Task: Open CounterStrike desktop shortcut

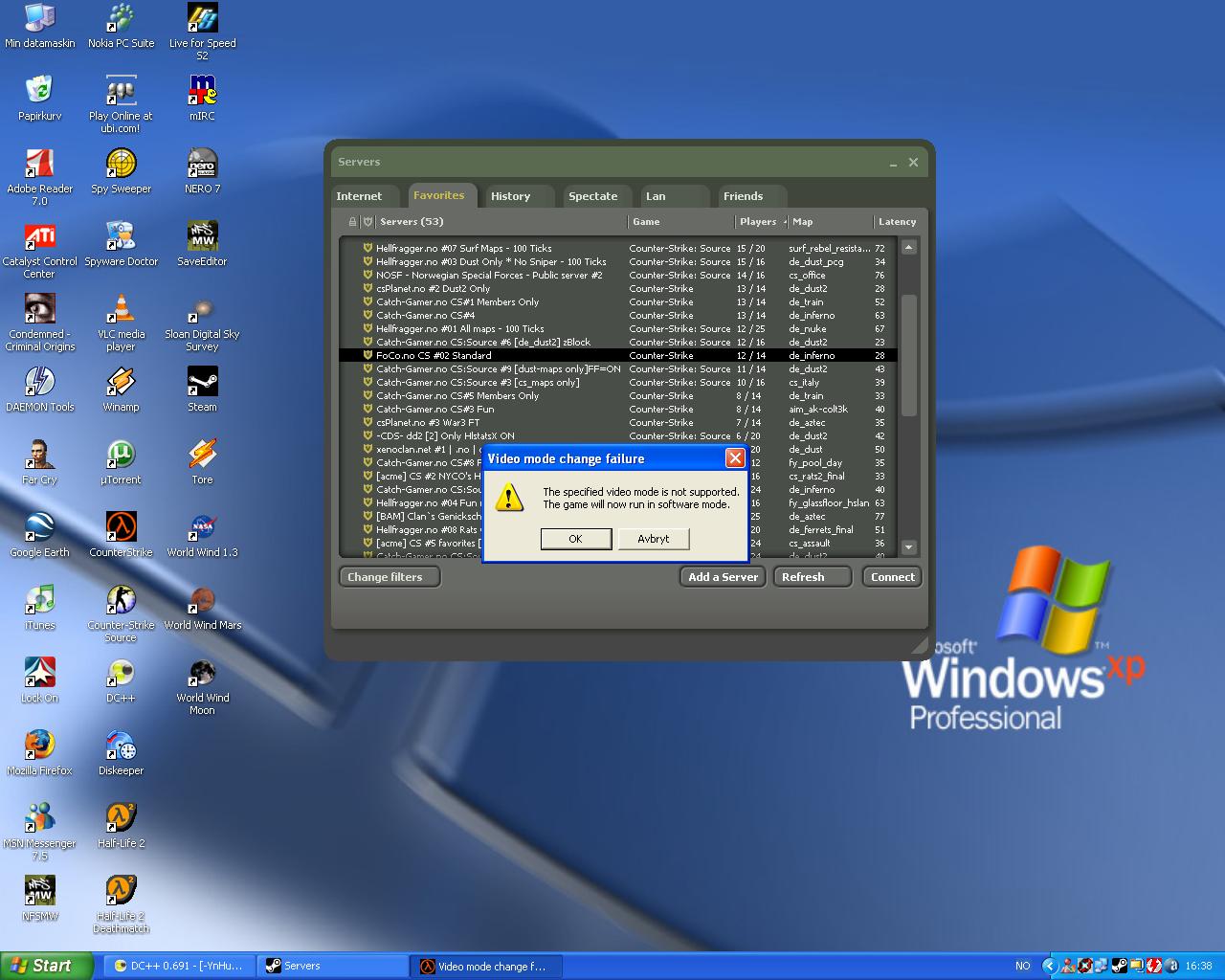Action: click(121, 535)
